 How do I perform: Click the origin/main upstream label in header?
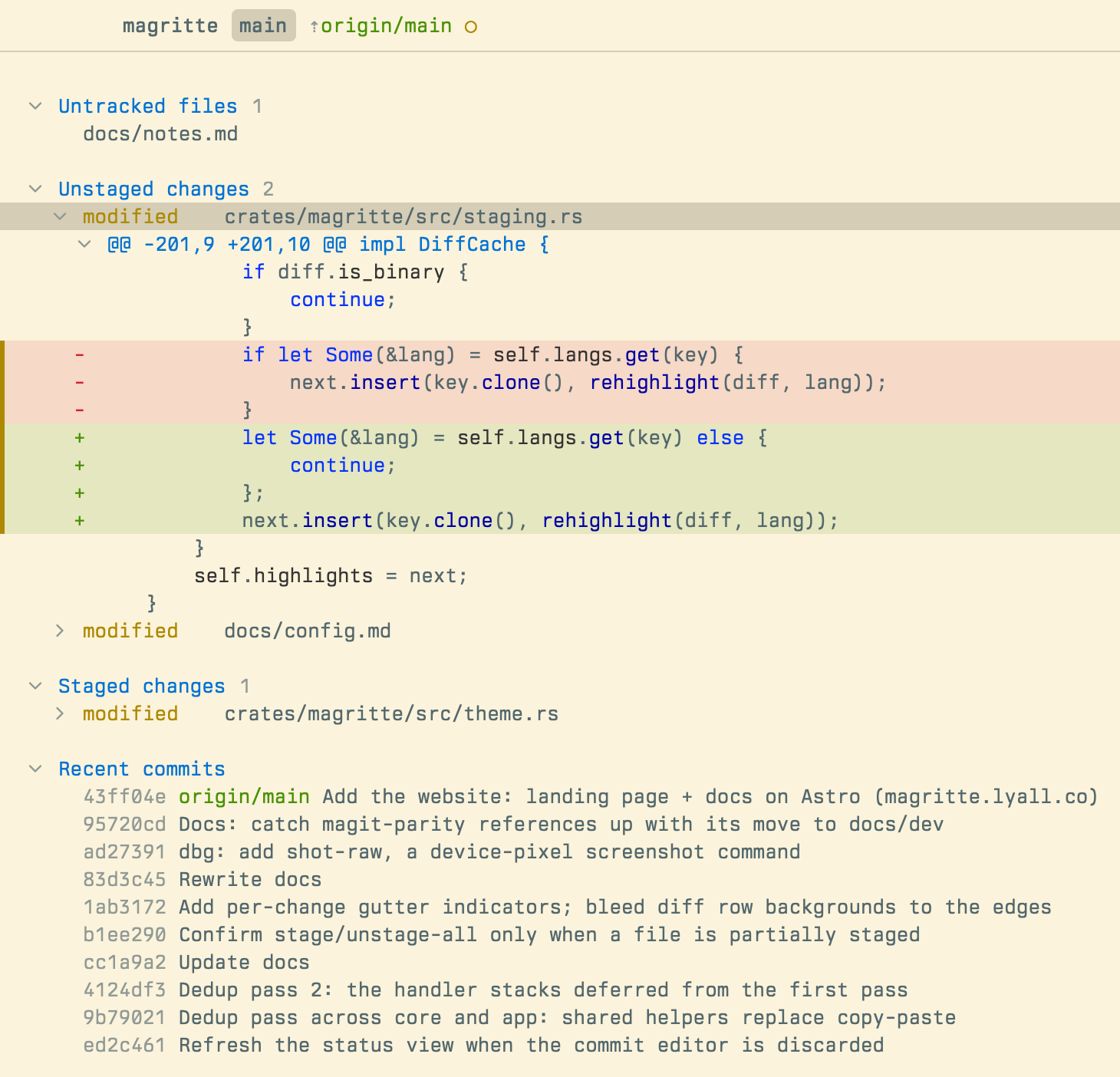pos(386,26)
